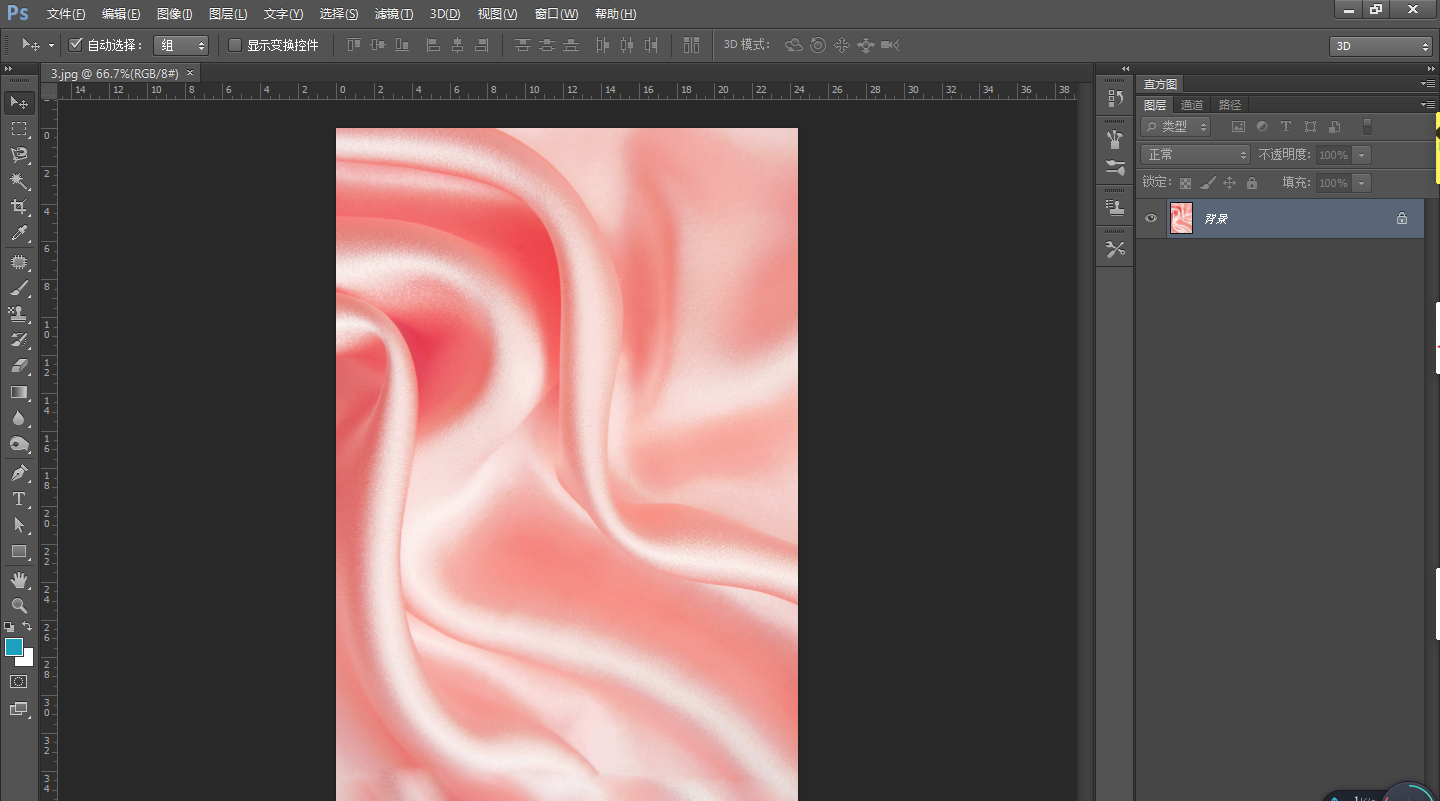Select the Brush tool
The image size is (1440, 801).
tap(19, 288)
